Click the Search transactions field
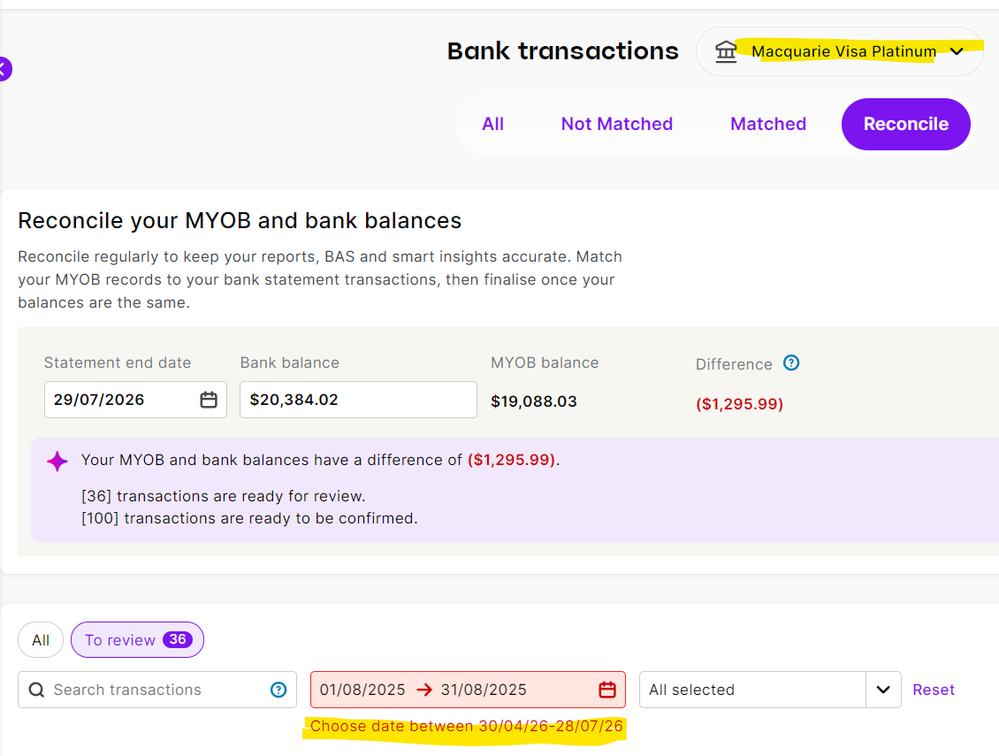Image resolution: width=999 pixels, height=756 pixels. [x=157, y=689]
